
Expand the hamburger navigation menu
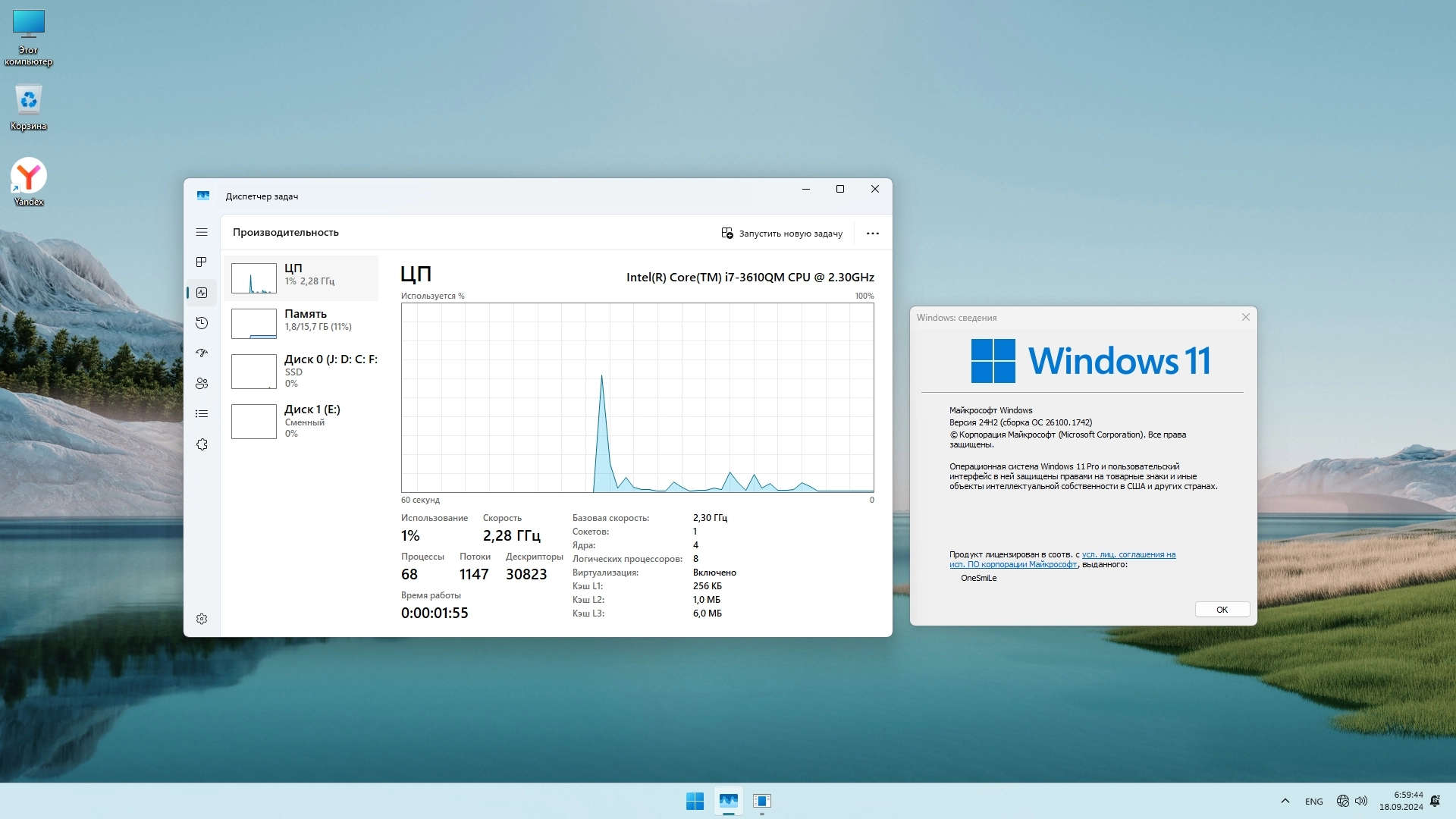tap(201, 232)
